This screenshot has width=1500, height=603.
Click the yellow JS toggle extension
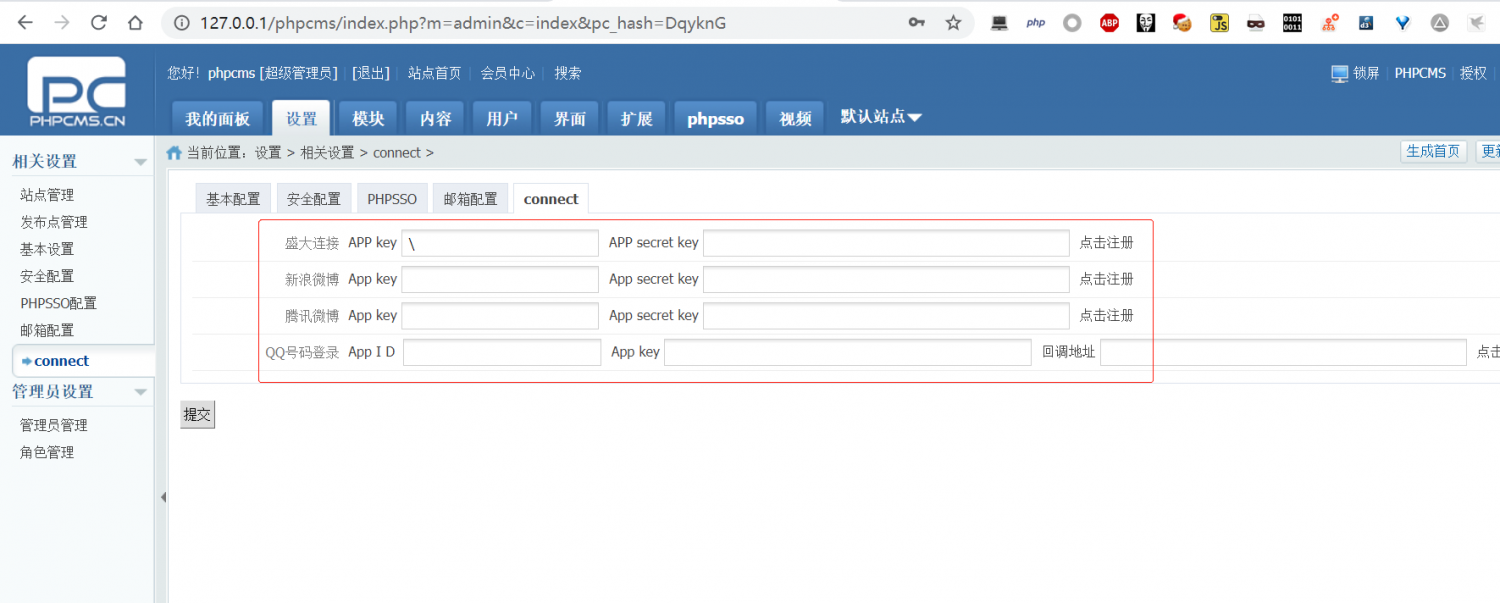pyautogui.click(x=1219, y=22)
